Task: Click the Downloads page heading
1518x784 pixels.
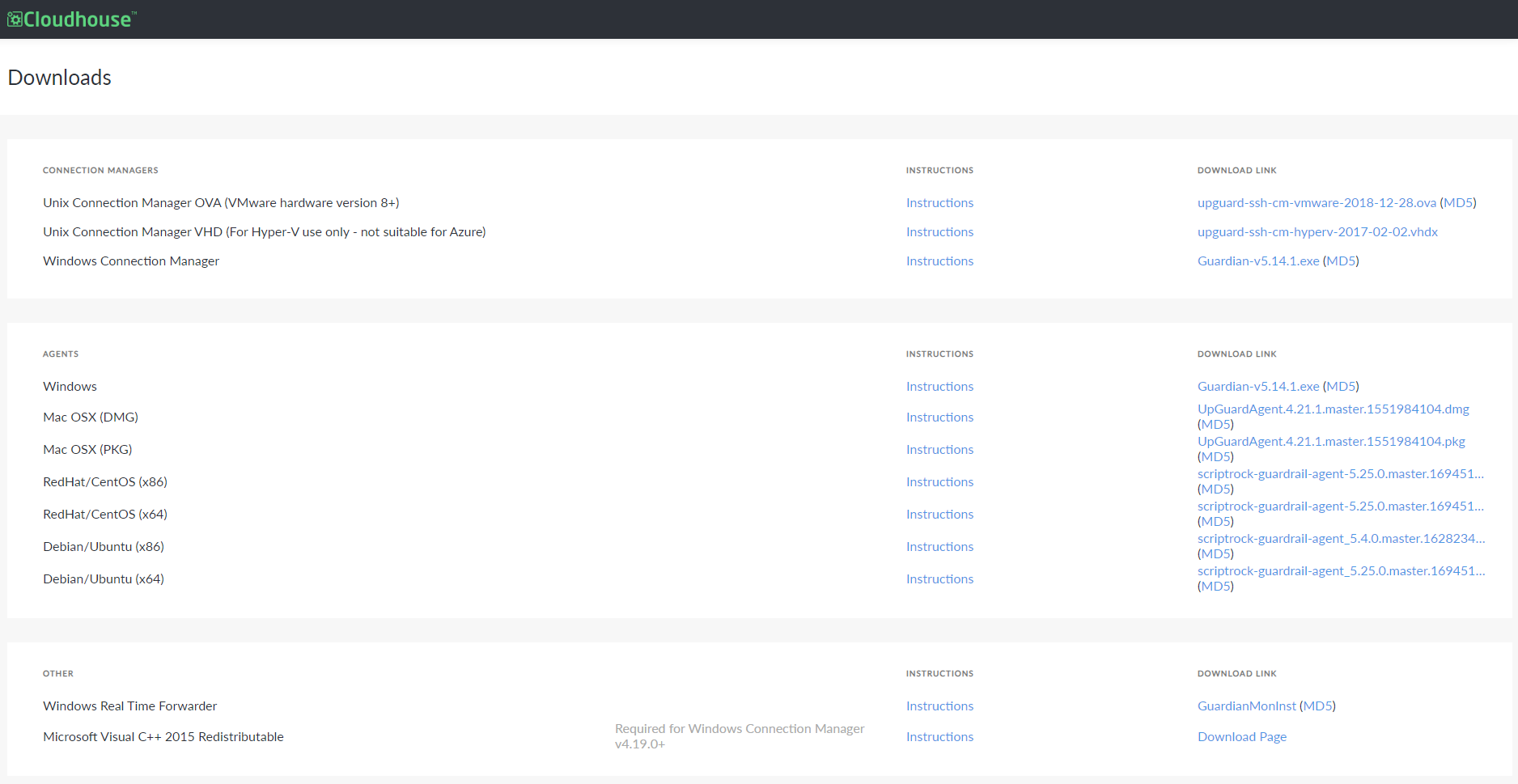Action: [60, 78]
